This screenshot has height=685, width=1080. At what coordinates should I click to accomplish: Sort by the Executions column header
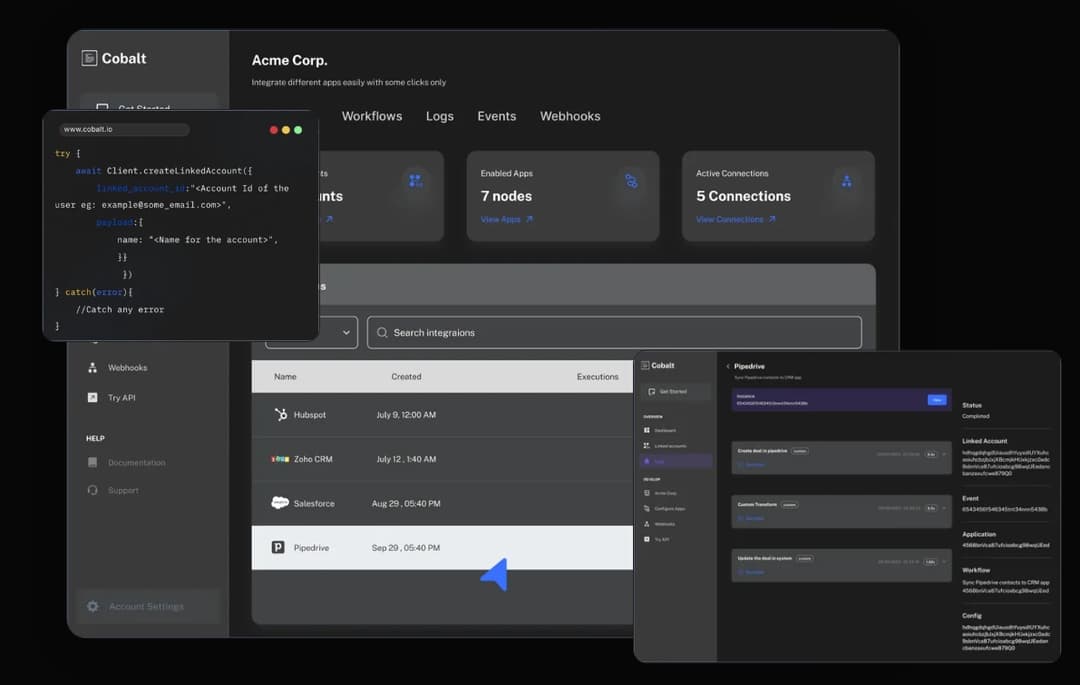[x=597, y=377]
